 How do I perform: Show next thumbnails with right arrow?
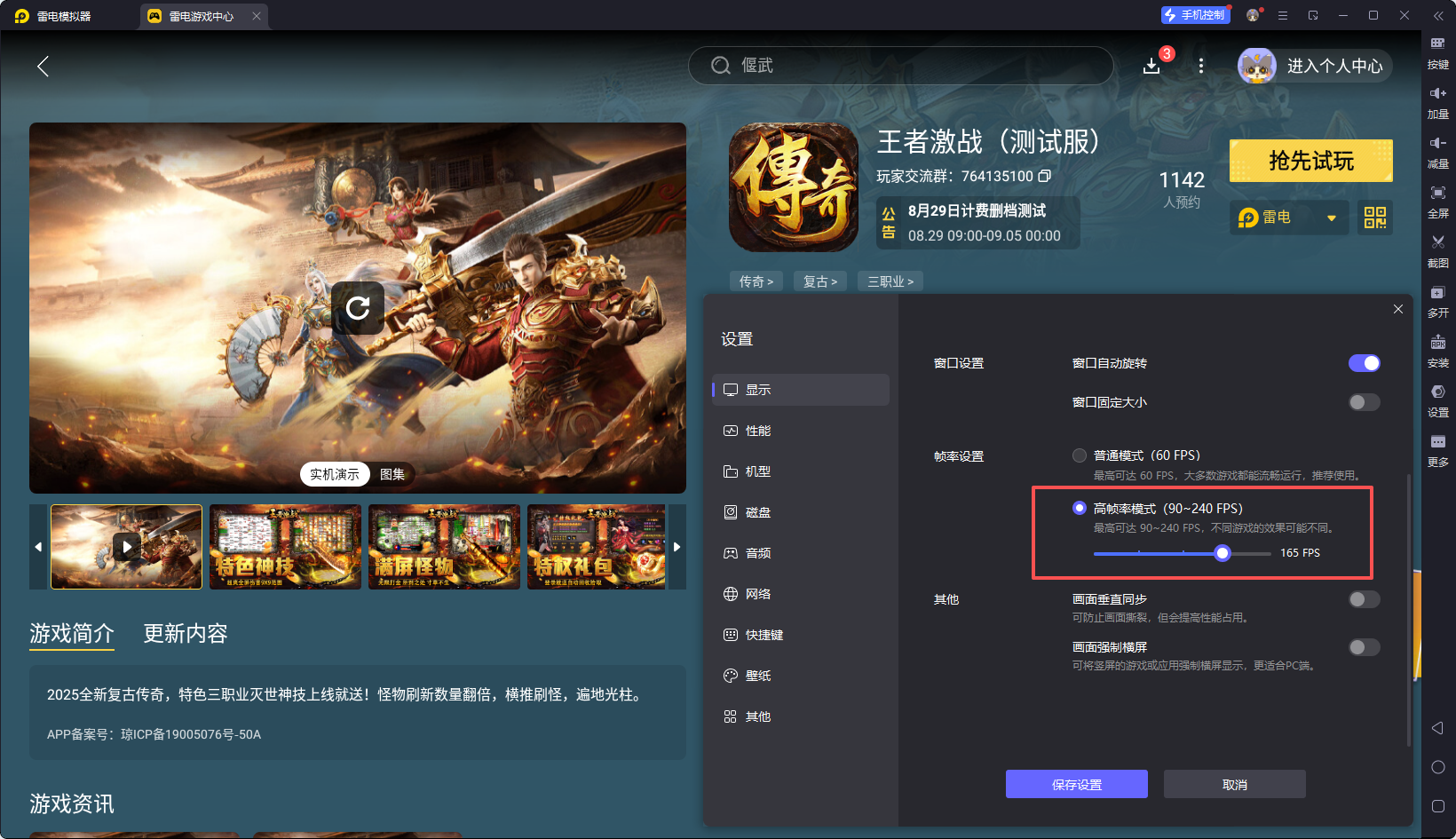click(677, 547)
